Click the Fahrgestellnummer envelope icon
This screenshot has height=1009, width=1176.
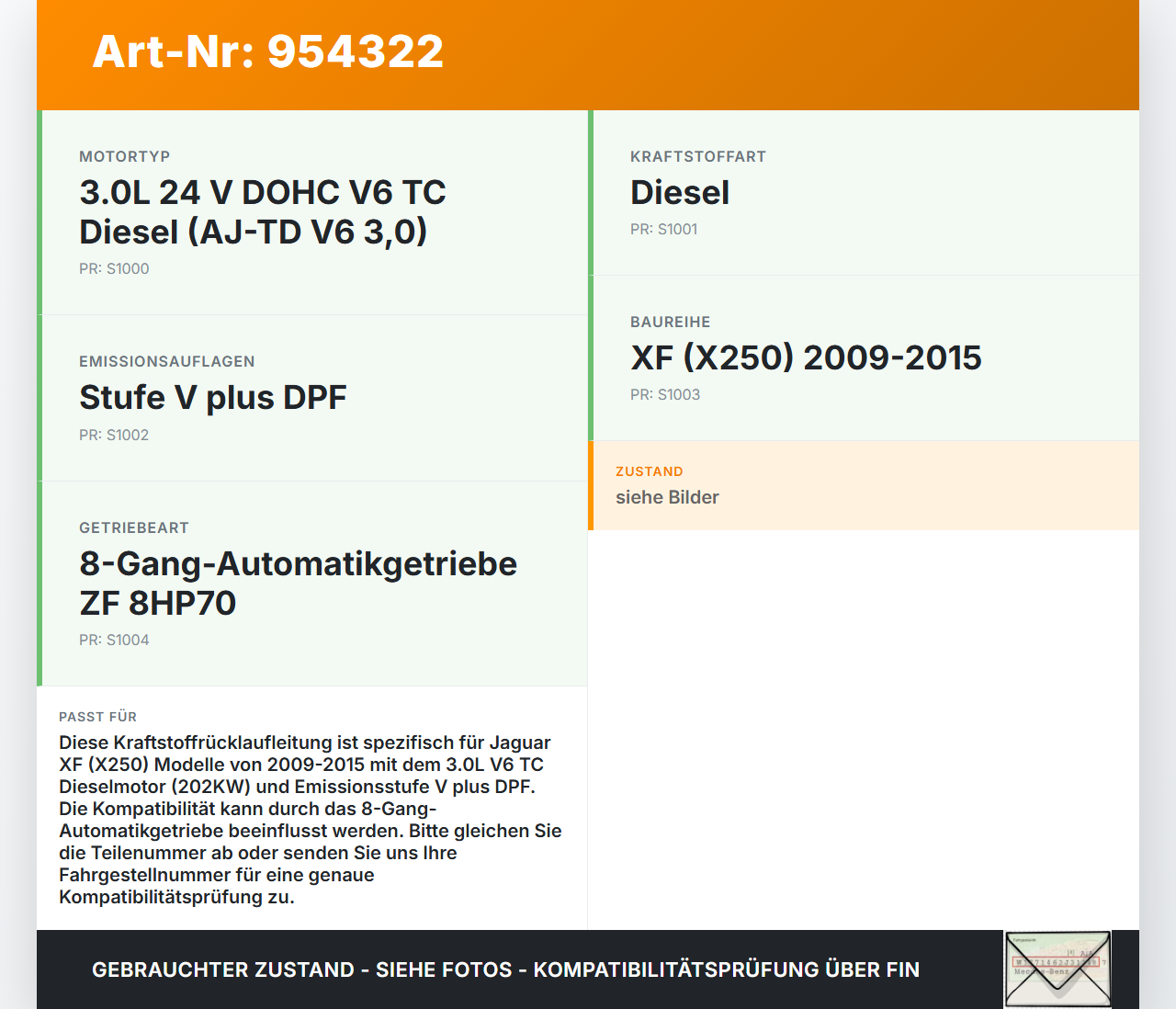1057,969
